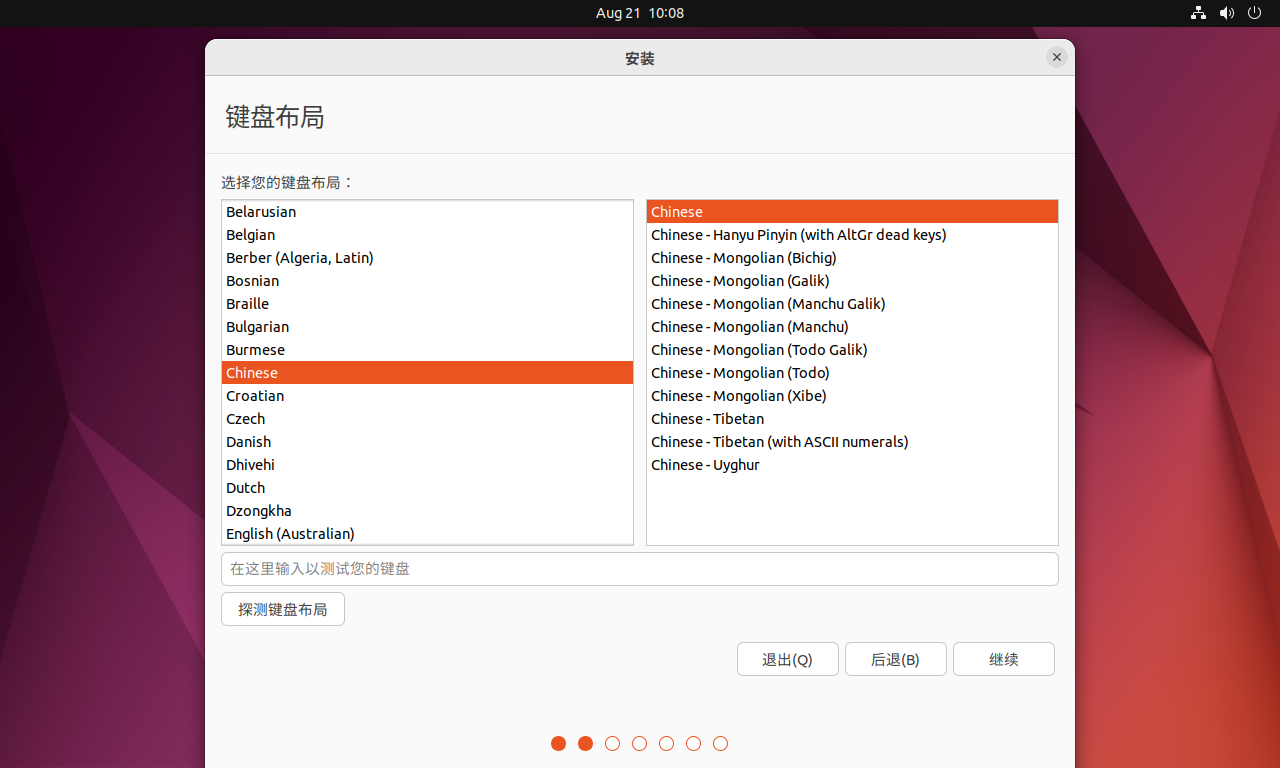Select Dzongkha keyboard layout
This screenshot has height=768, width=1280.
[259, 510]
